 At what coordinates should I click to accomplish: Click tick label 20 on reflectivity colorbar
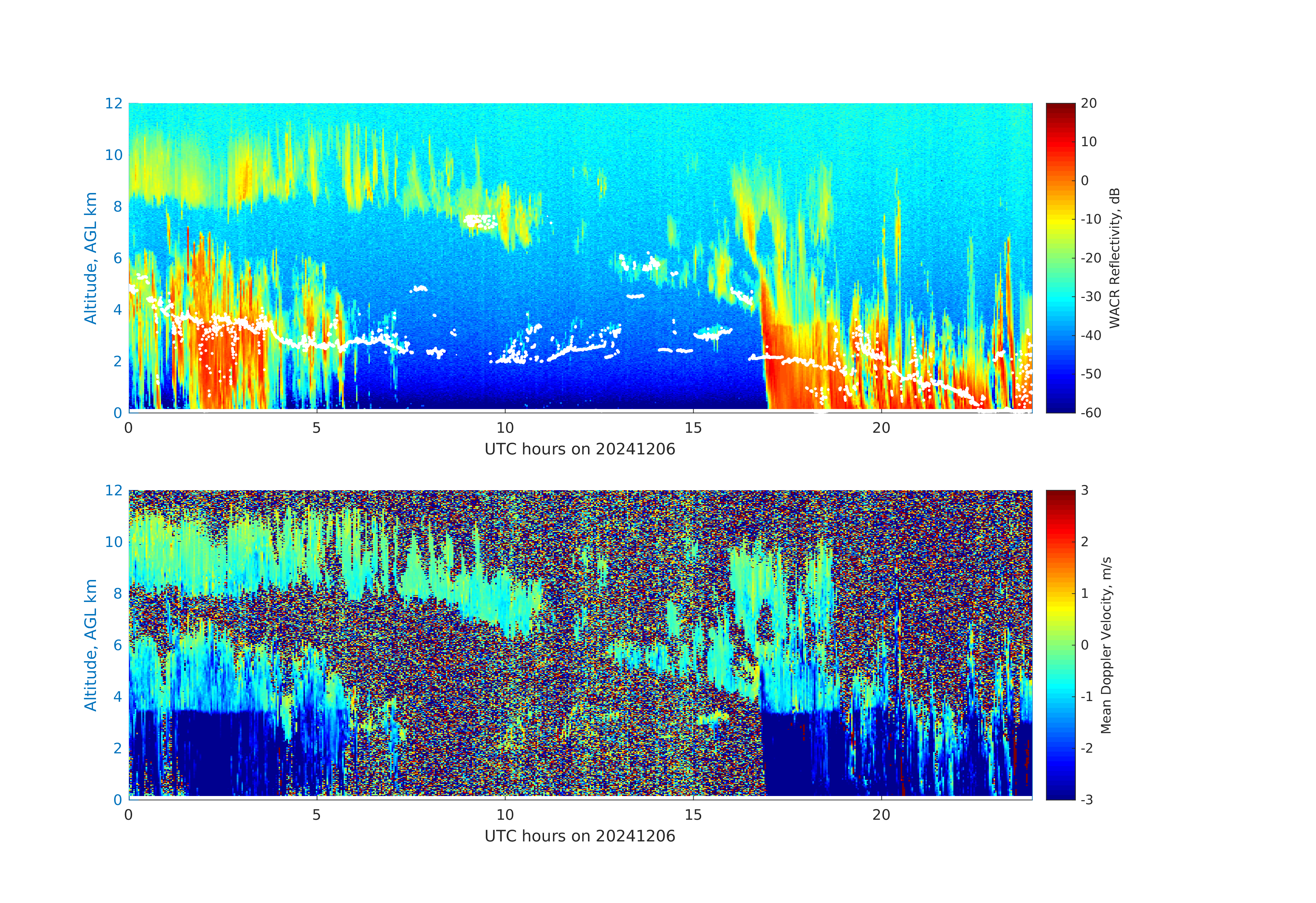pyautogui.click(x=1088, y=104)
